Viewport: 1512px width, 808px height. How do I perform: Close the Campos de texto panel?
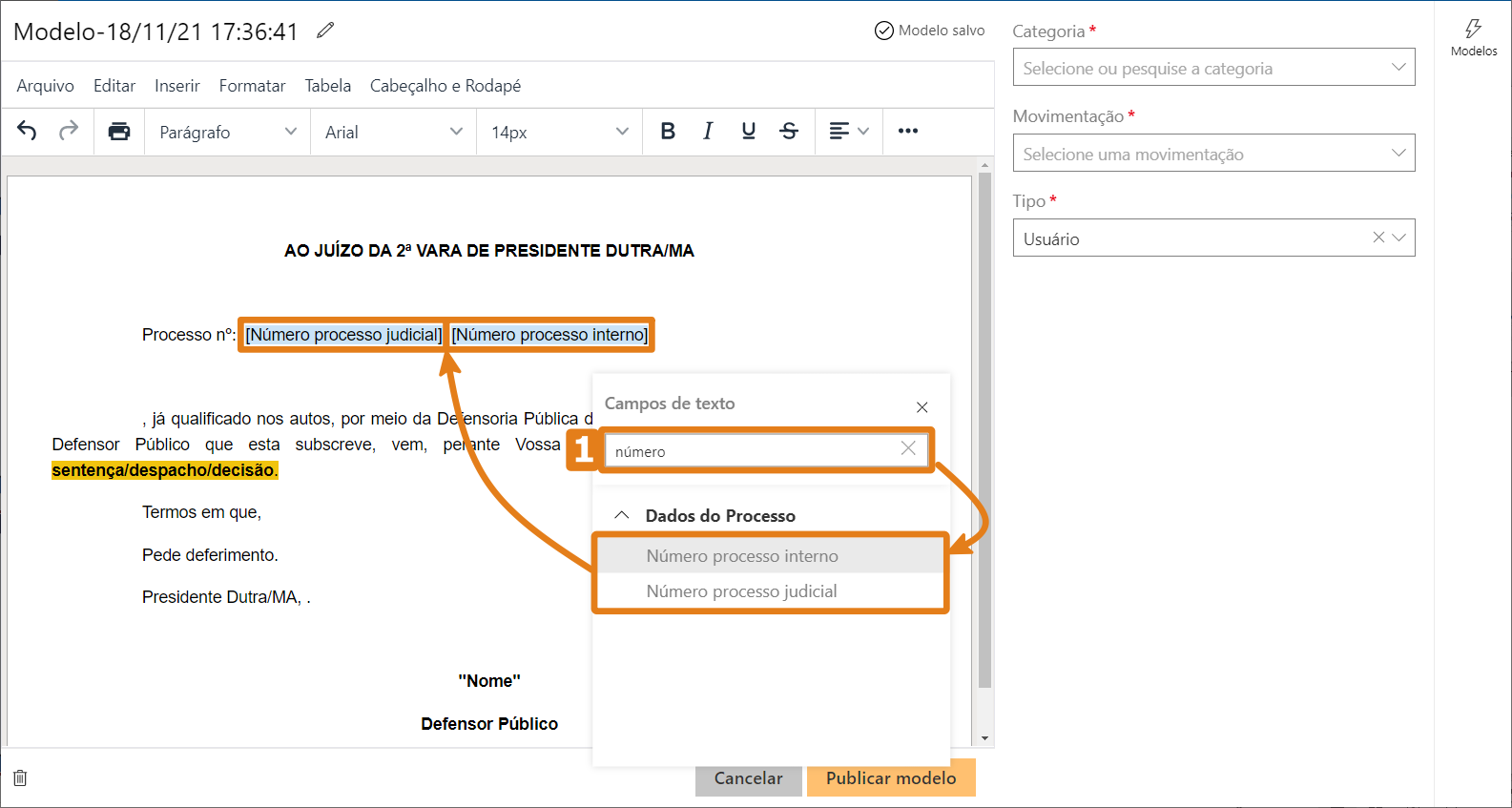(922, 407)
